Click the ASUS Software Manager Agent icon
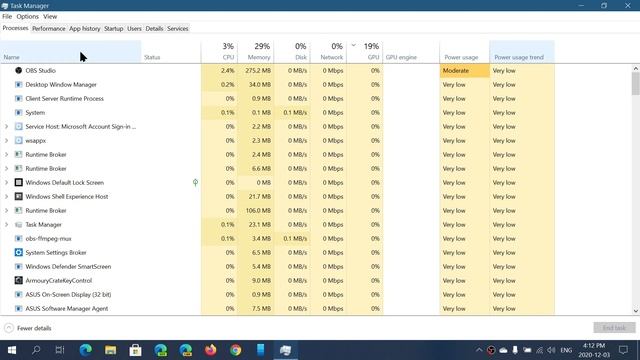This screenshot has height=360, width=640. tap(18, 309)
